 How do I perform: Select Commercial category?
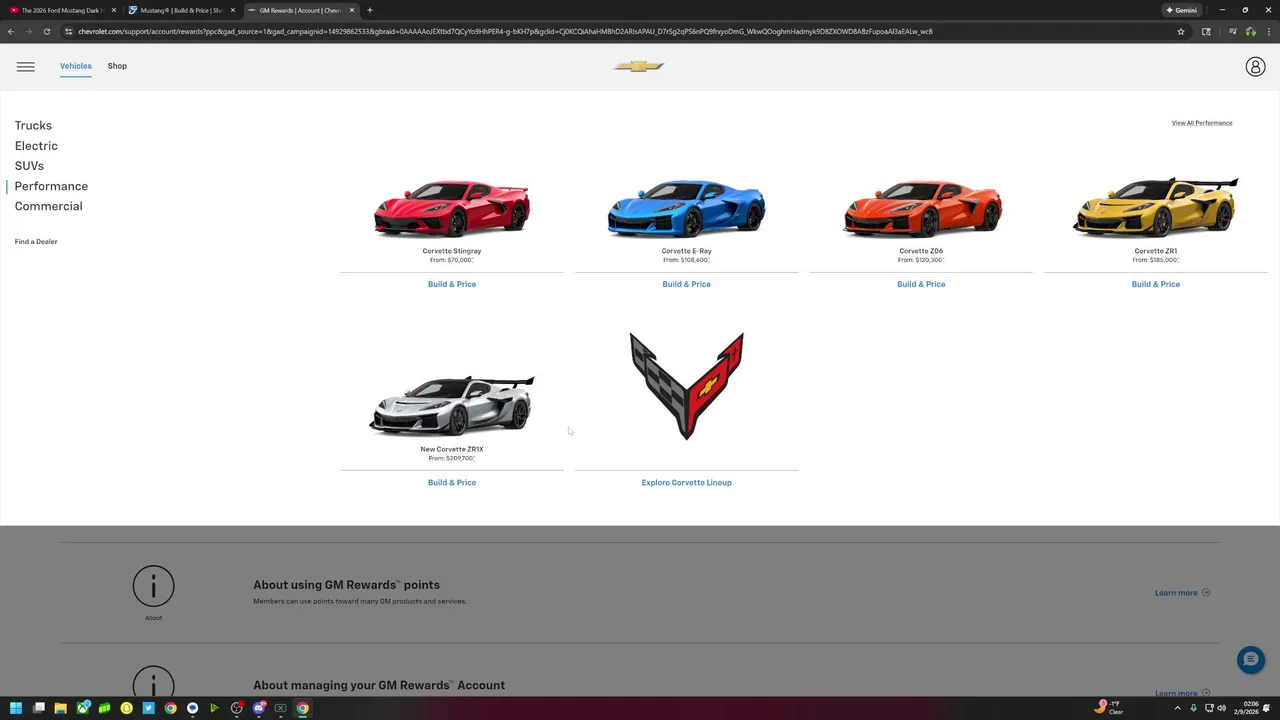[x=48, y=206]
